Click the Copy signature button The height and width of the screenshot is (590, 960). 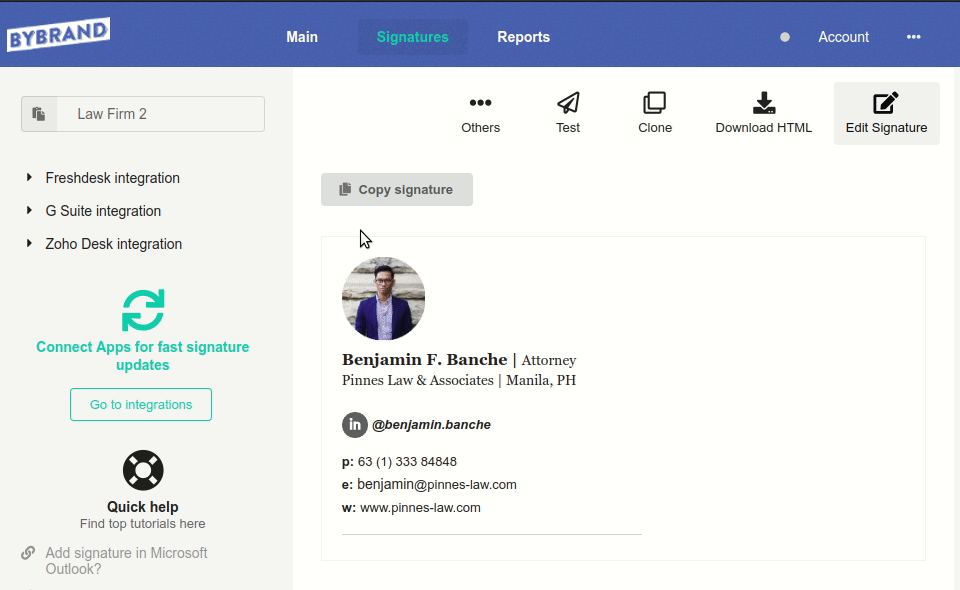397,190
